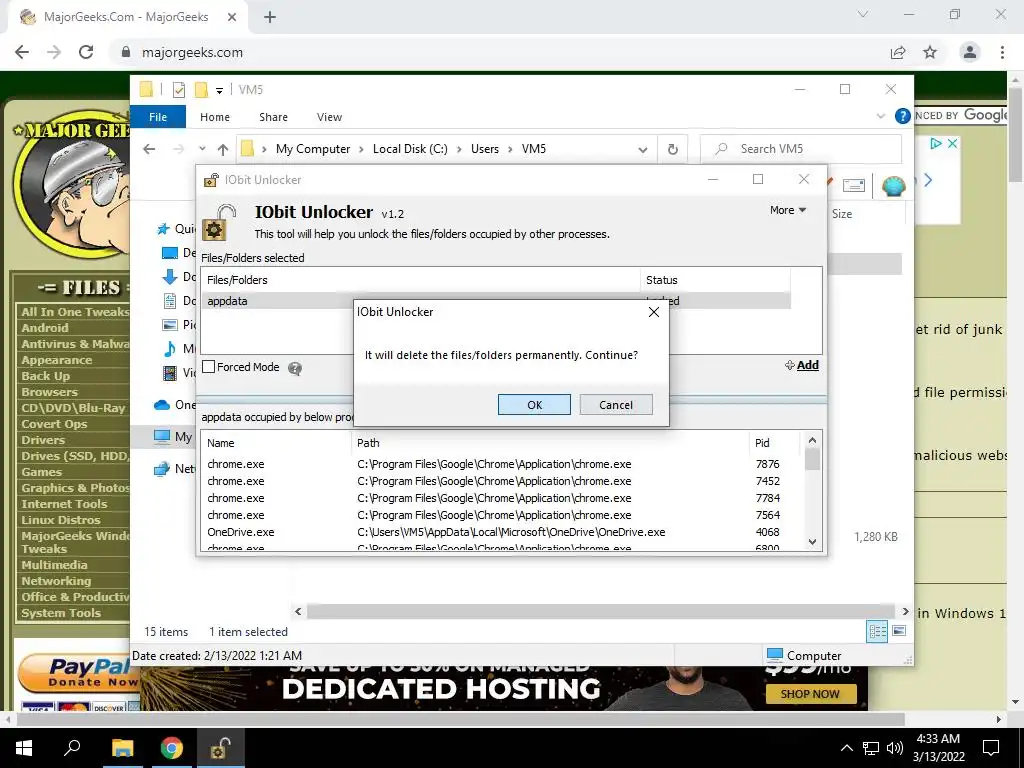This screenshot has height=768, width=1024.
Task: Bookmark this page with star icon
Action: point(930,52)
